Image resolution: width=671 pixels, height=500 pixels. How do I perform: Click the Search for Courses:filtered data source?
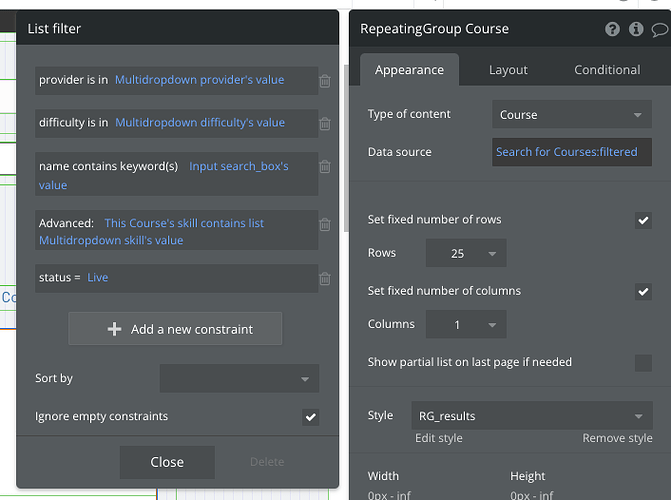(571, 152)
